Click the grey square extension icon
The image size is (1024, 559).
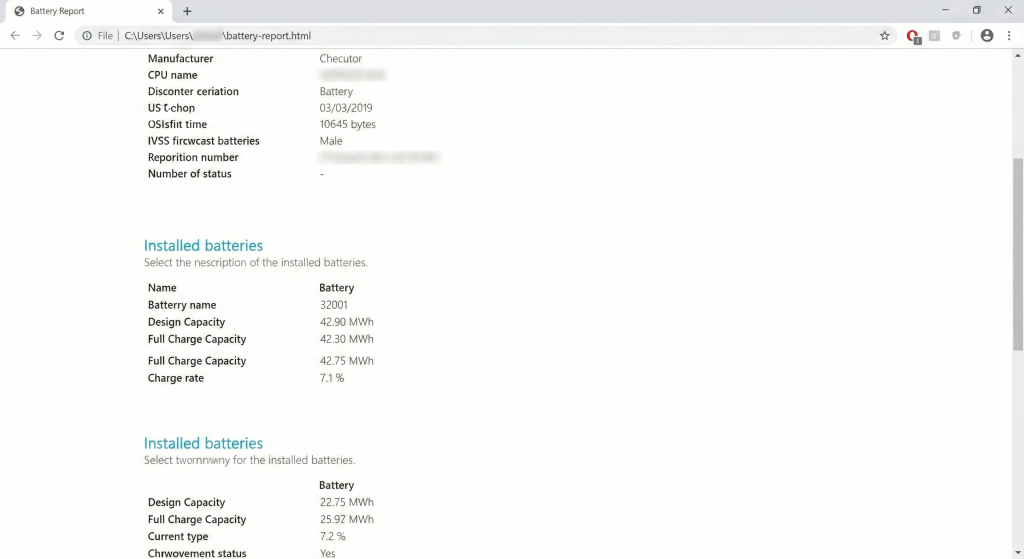pyautogui.click(x=934, y=35)
